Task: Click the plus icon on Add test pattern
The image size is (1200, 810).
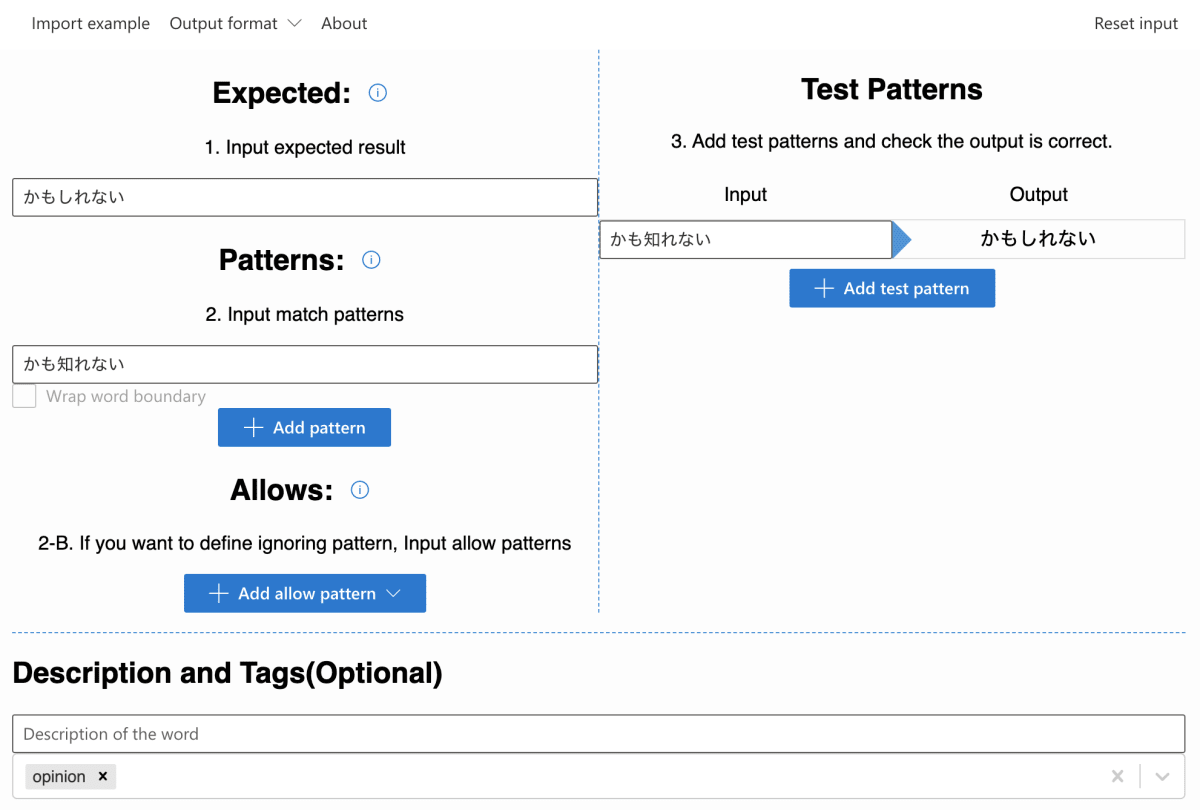Action: coord(824,288)
